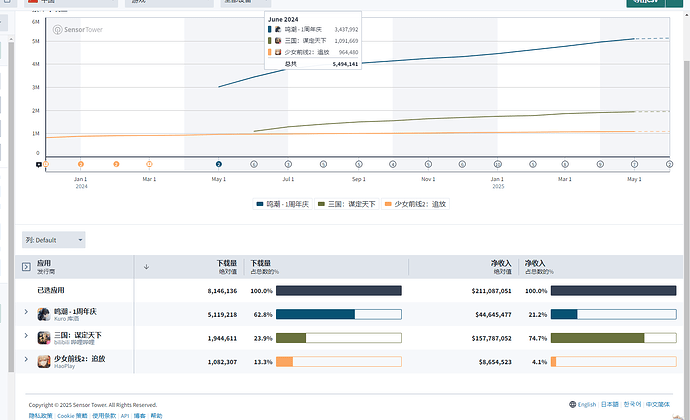This screenshot has width=690, height=420.
Task: Toggle 少女前线2:追放 series in chart legend
Action: coord(415,204)
